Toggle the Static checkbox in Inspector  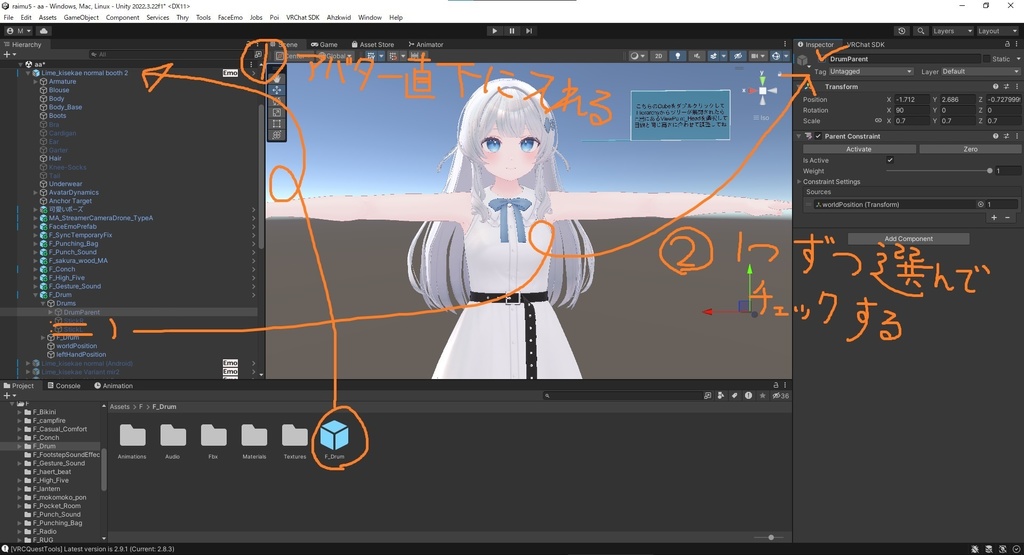click(x=987, y=59)
